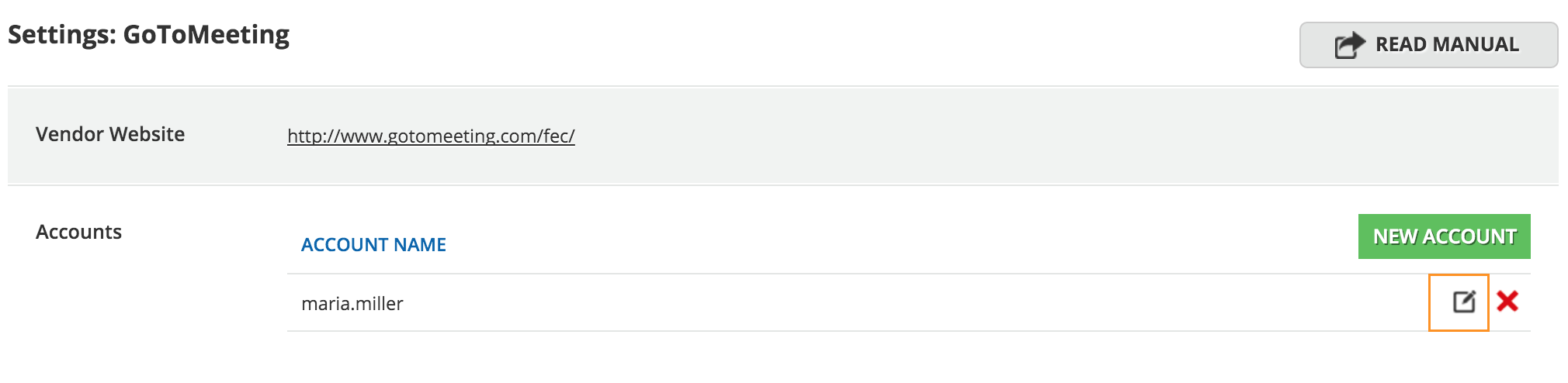Edit the maria.miller account
Image resolution: width=1568 pixels, height=383 pixels.
1463,302
